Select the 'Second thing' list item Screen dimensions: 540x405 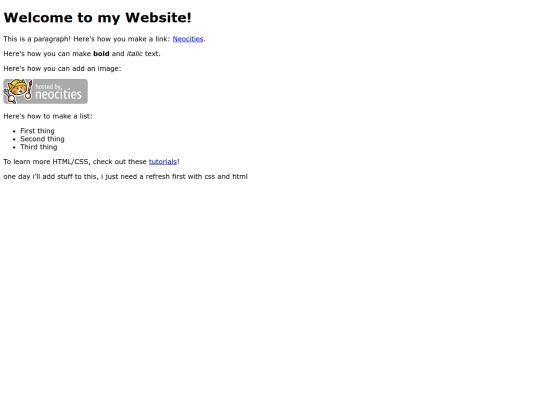(x=42, y=139)
